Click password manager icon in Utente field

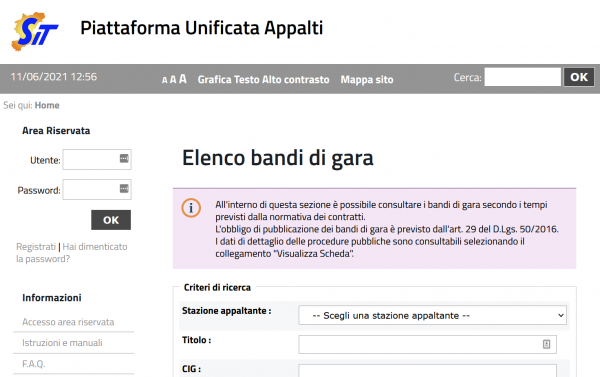pyautogui.click(x=124, y=158)
